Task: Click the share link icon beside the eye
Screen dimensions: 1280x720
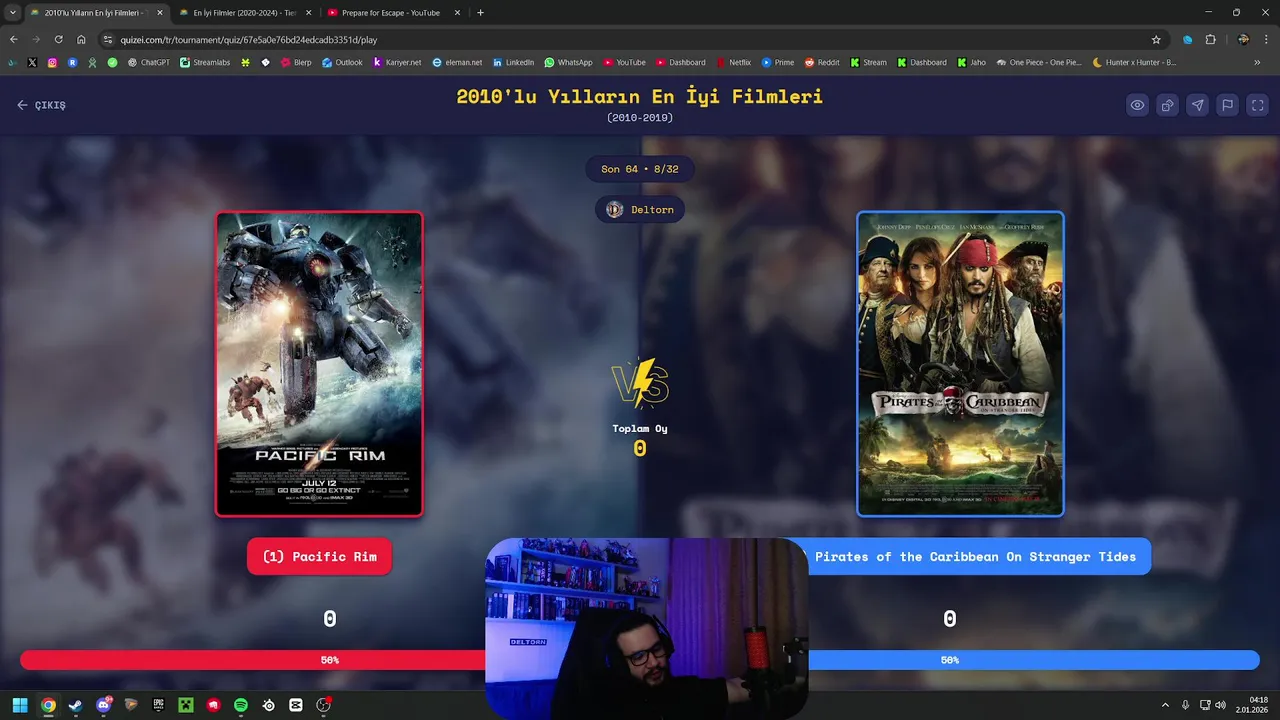Action: (x=1167, y=105)
